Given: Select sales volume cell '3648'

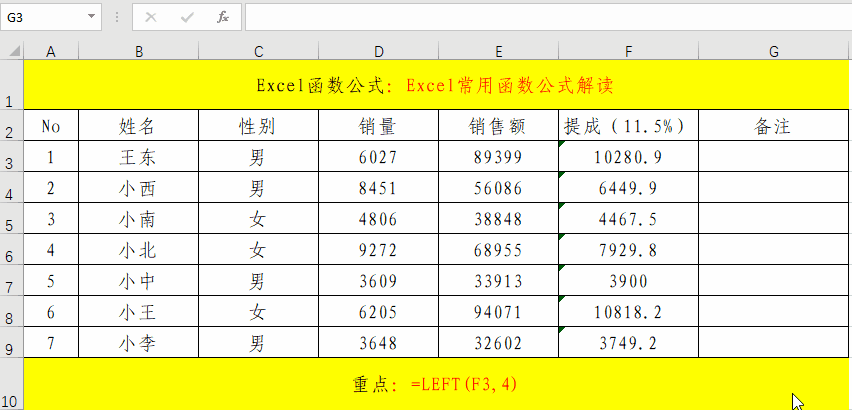Looking at the screenshot, I should click(379, 342).
